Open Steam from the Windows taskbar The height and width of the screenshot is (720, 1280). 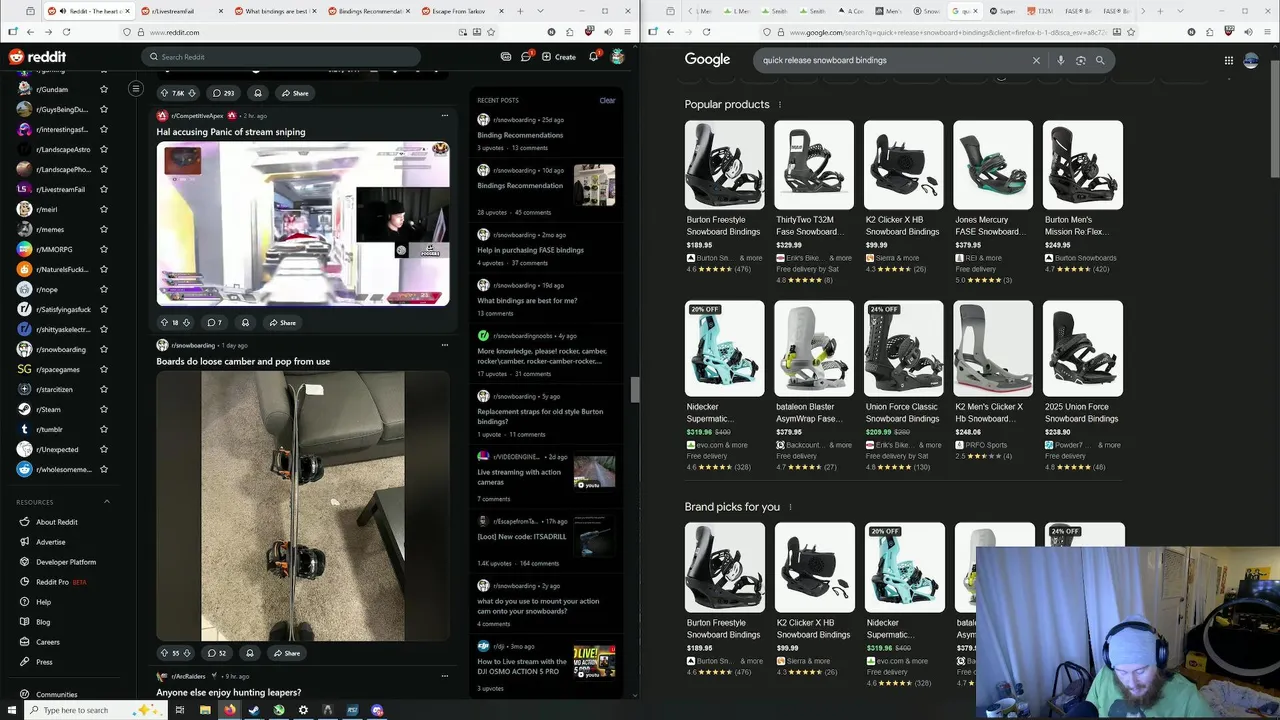[254, 710]
